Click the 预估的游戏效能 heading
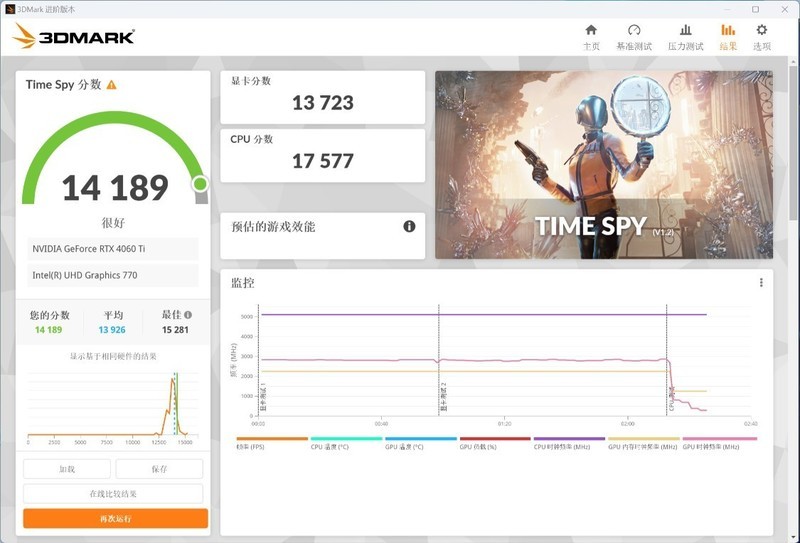The height and width of the screenshot is (543, 800). [273, 227]
